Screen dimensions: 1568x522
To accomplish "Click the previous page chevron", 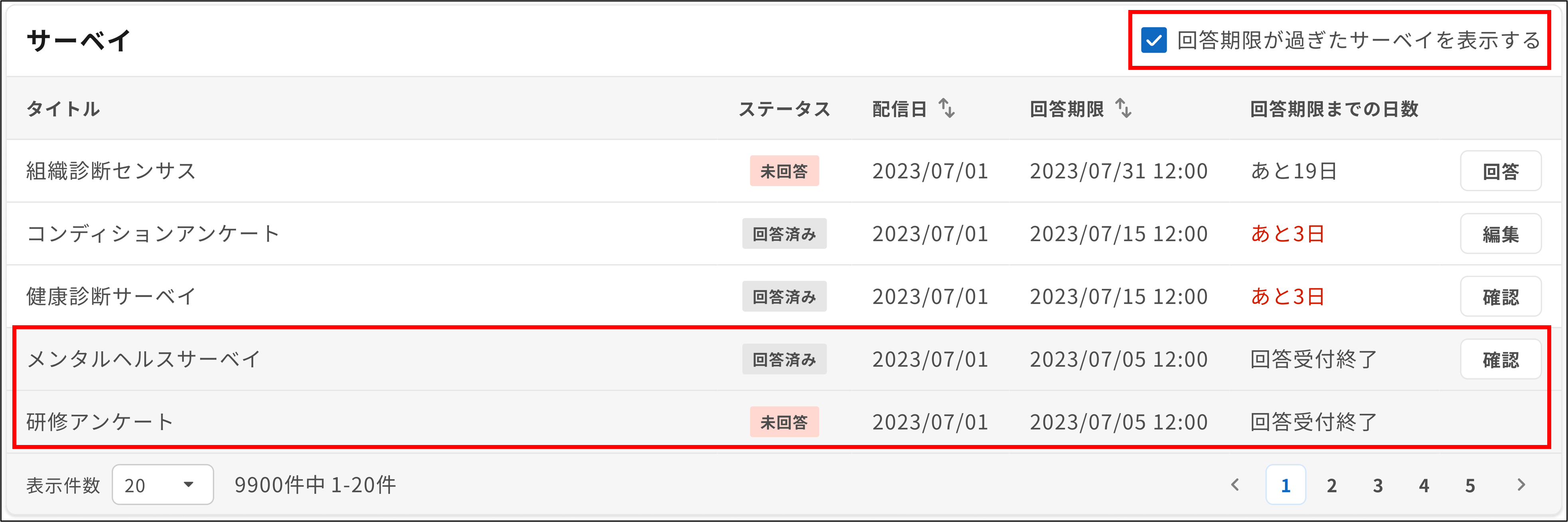I will [1236, 485].
